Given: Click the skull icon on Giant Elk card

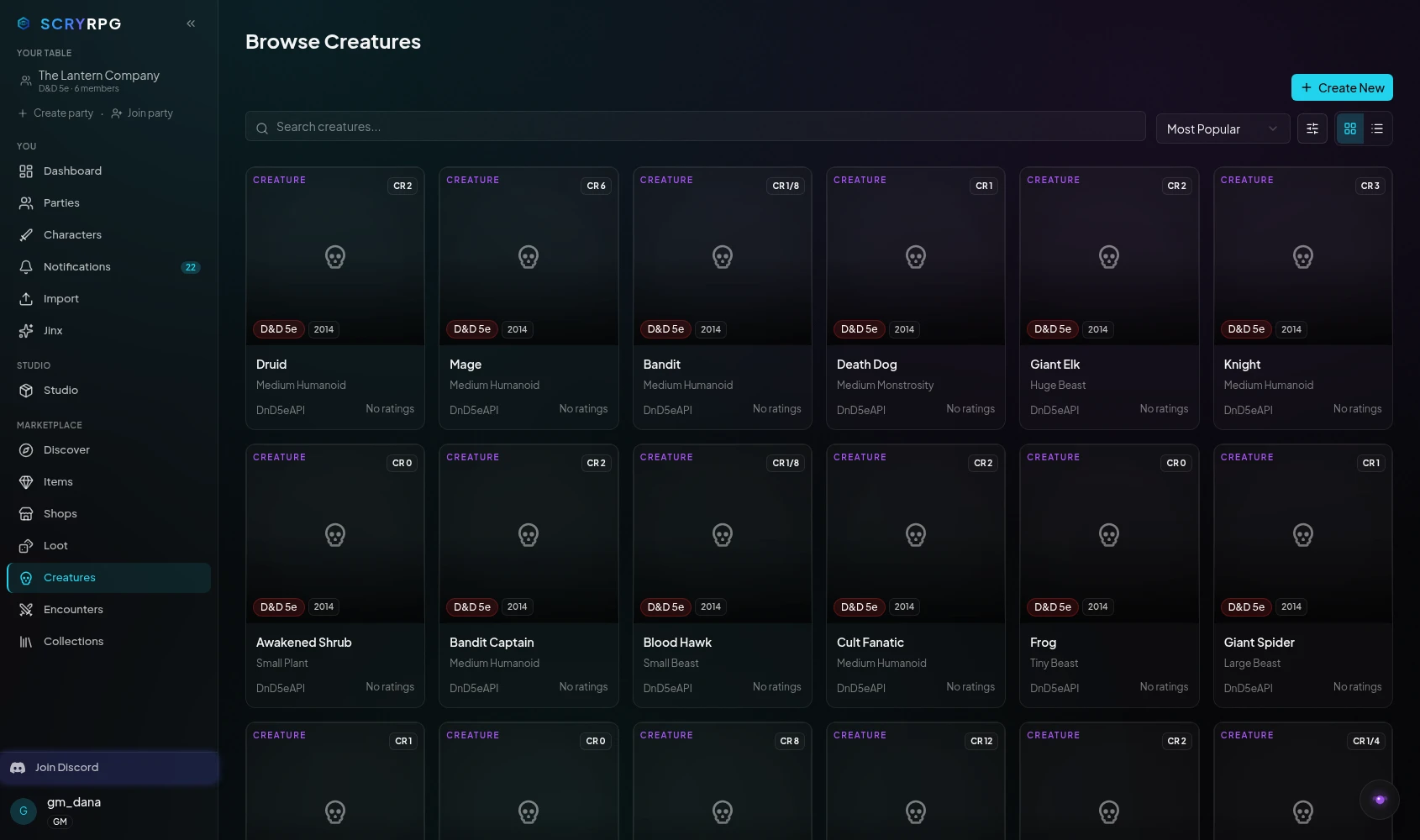Looking at the screenshot, I should point(1109,257).
